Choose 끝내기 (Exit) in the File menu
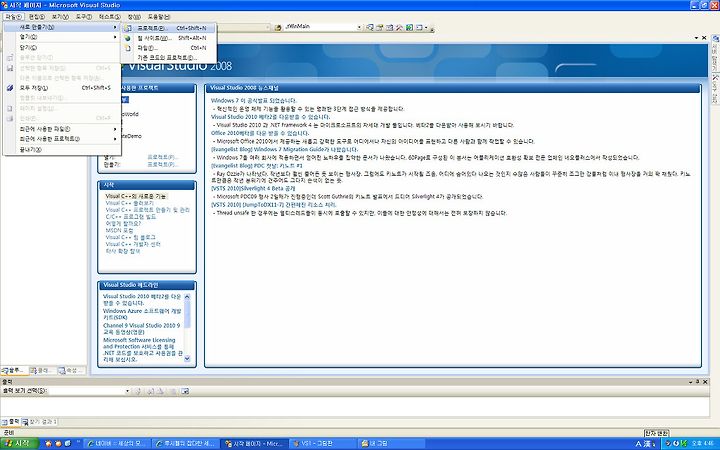This screenshot has height=450, width=720. coord(62,150)
